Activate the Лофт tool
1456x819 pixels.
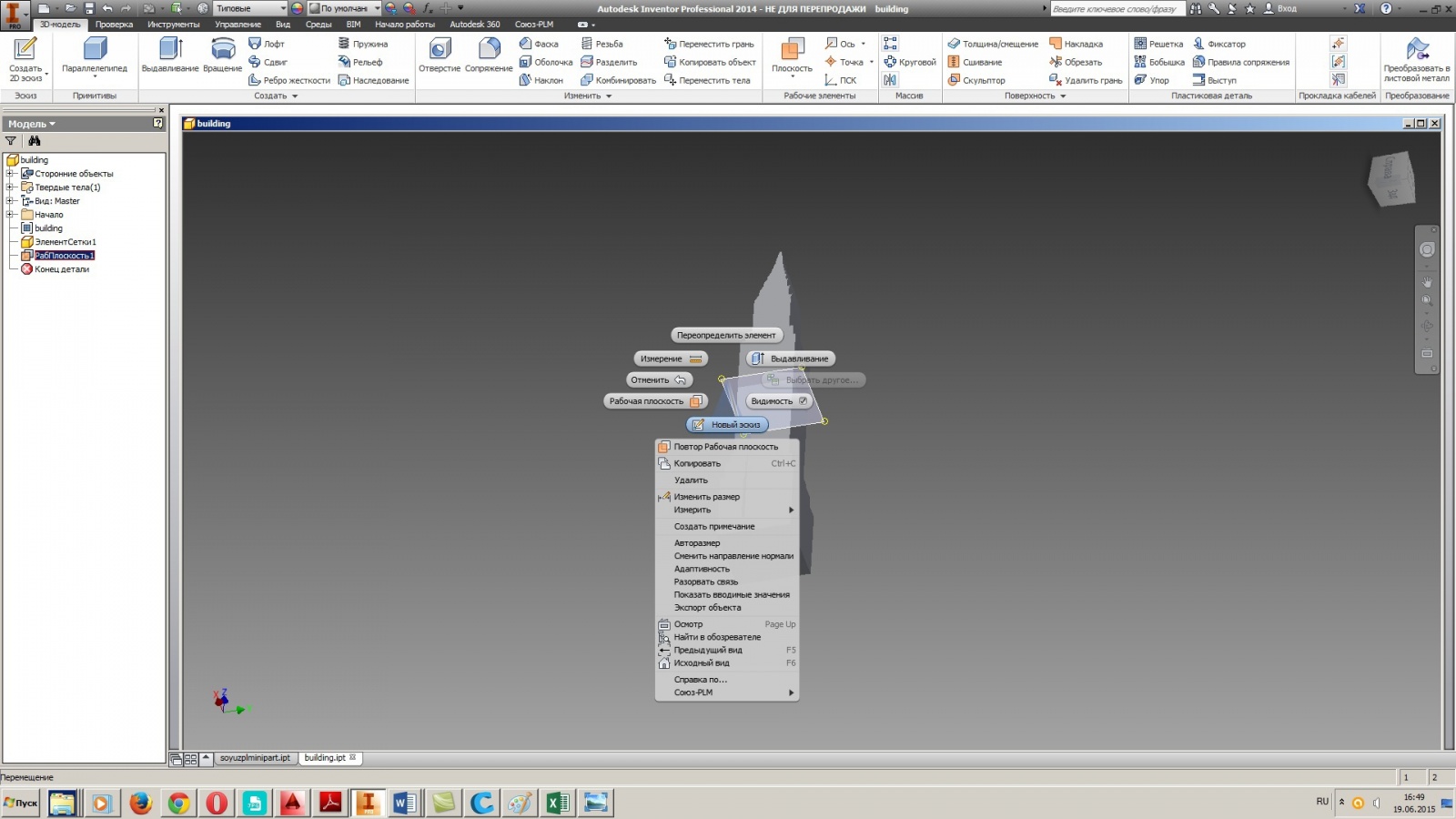pyautogui.click(x=267, y=44)
